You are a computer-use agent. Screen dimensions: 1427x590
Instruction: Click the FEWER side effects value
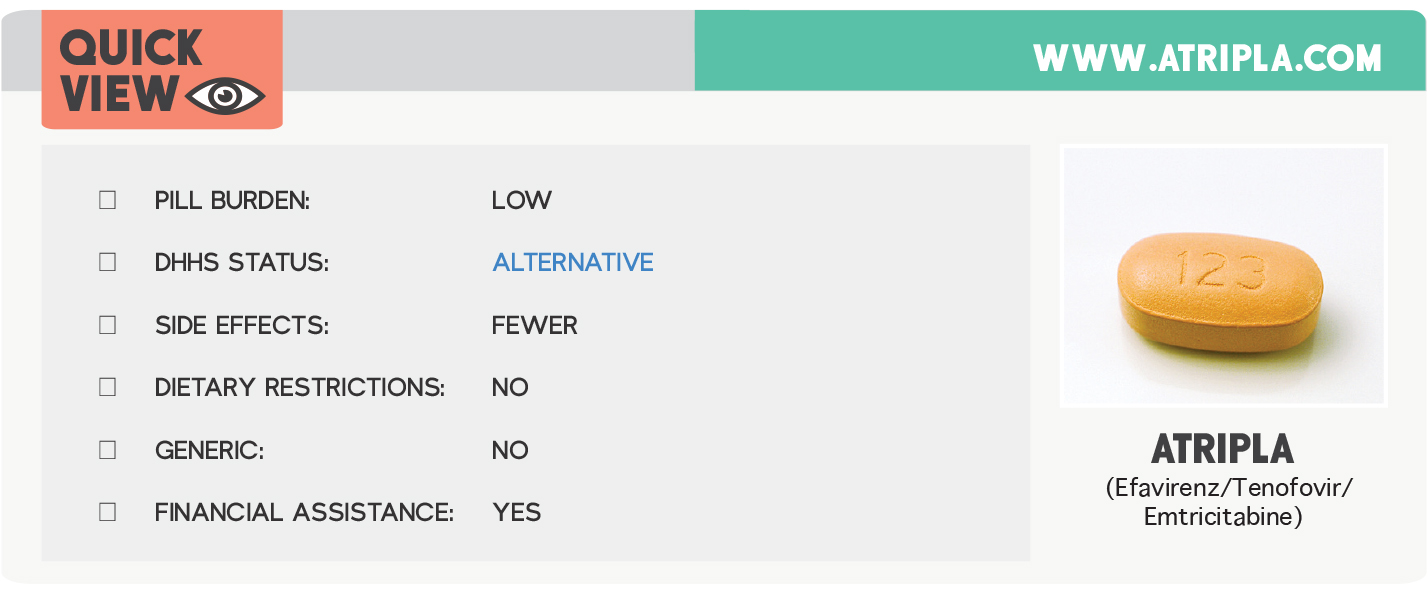click(534, 325)
